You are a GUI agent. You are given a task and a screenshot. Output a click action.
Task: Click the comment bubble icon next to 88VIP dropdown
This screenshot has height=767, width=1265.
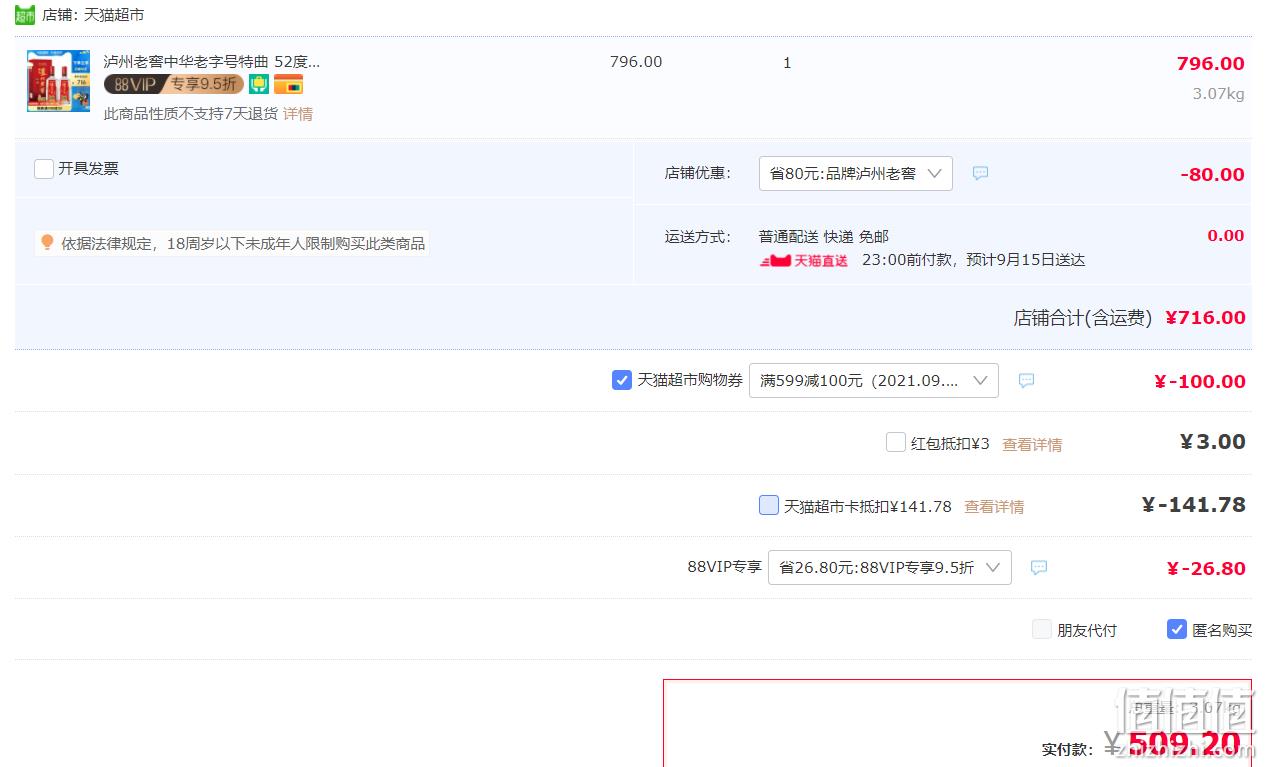click(1039, 567)
